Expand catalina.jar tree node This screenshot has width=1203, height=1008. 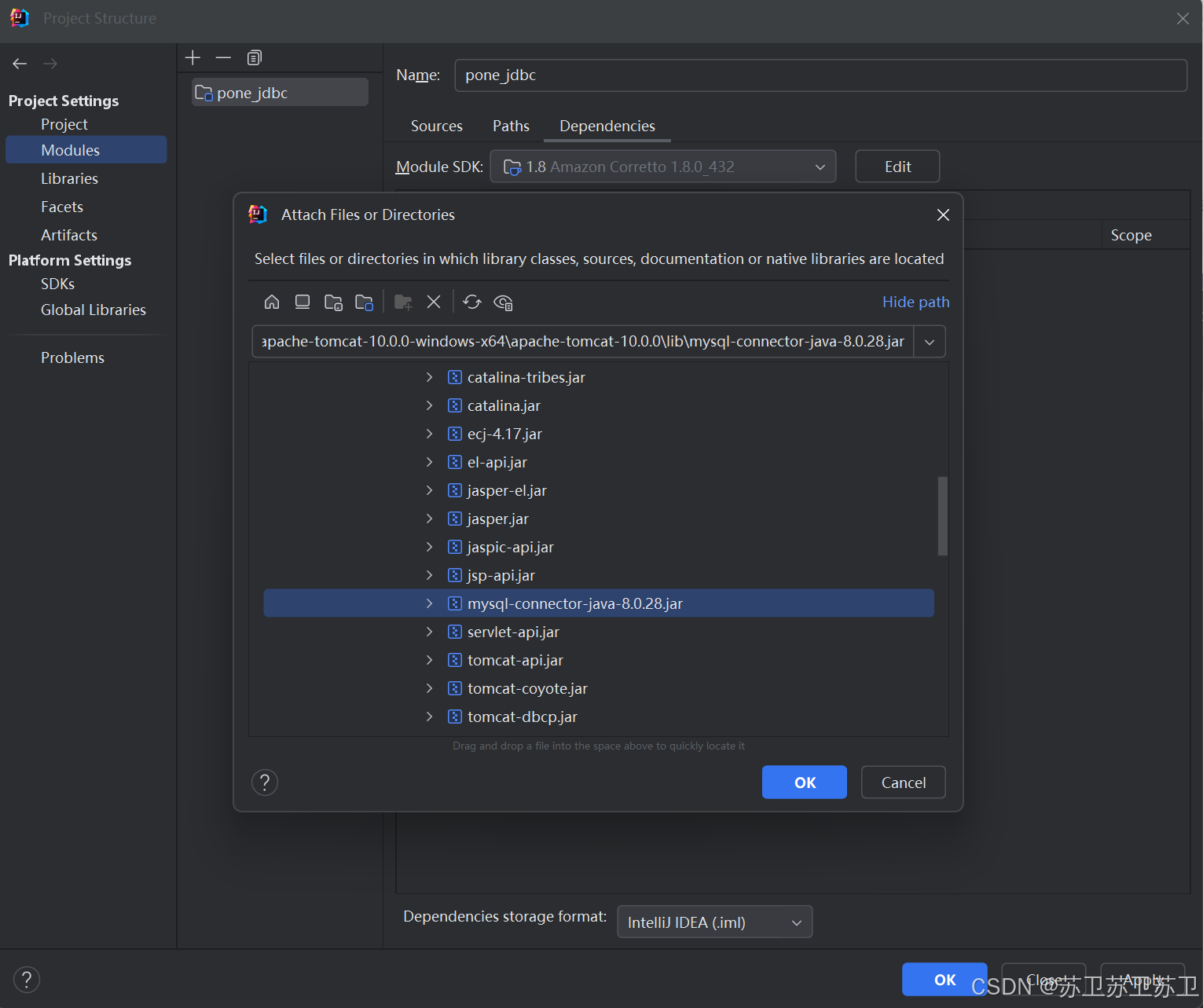pyautogui.click(x=429, y=405)
